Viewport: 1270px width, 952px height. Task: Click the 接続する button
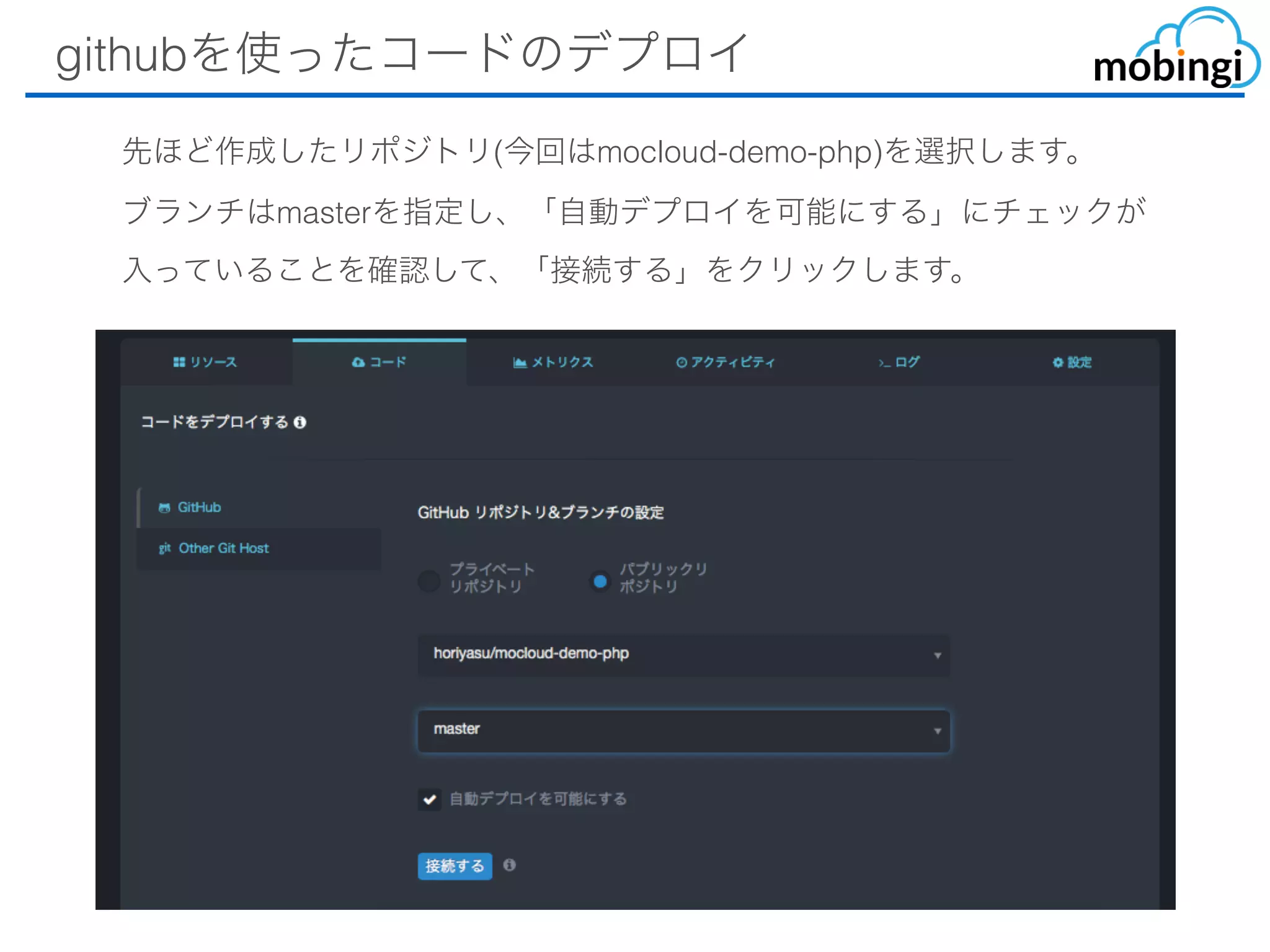coord(455,865)
